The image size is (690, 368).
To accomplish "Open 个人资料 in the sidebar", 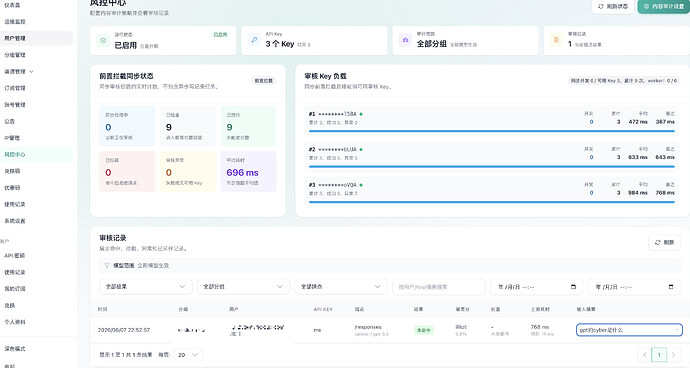I will point(15,322).
